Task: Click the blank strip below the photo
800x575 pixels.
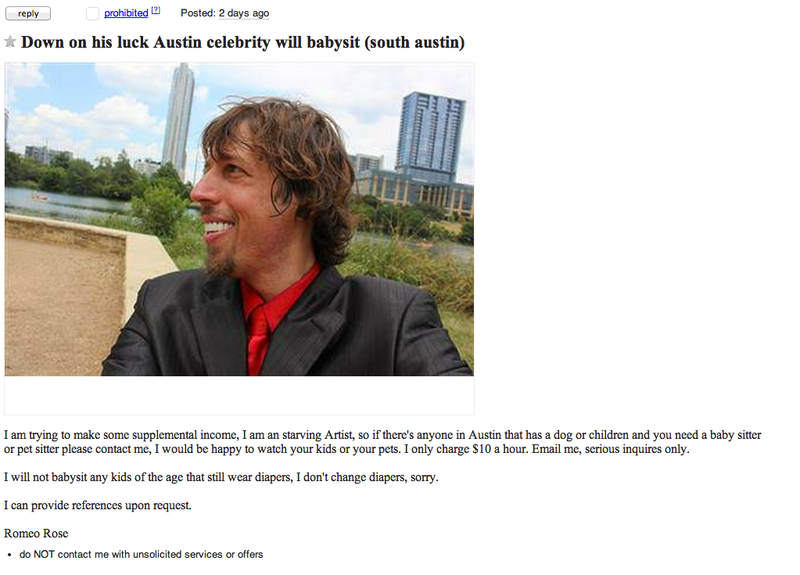Action: point(239,395)
